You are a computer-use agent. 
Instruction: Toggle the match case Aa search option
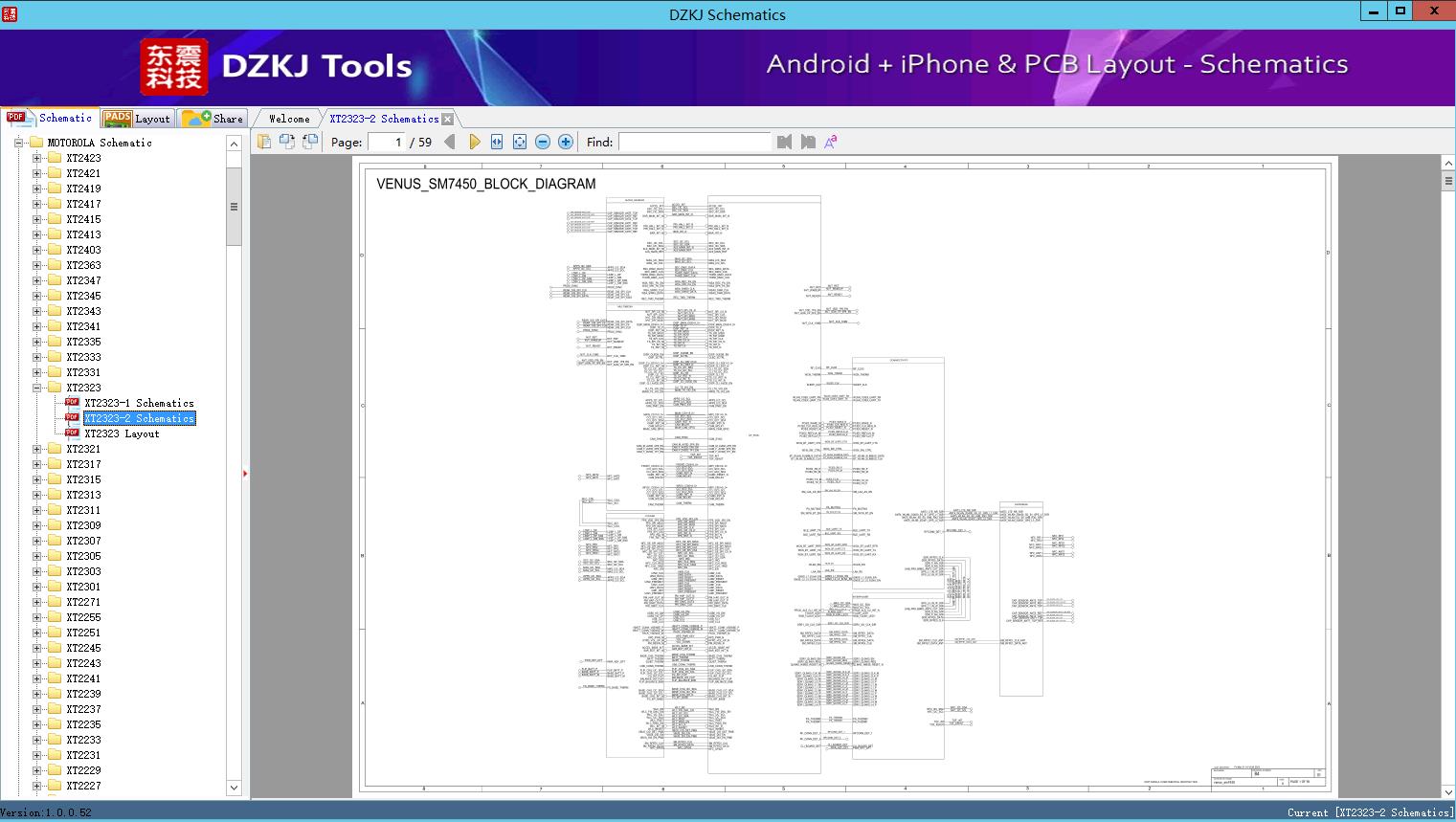tap(830, 142)
